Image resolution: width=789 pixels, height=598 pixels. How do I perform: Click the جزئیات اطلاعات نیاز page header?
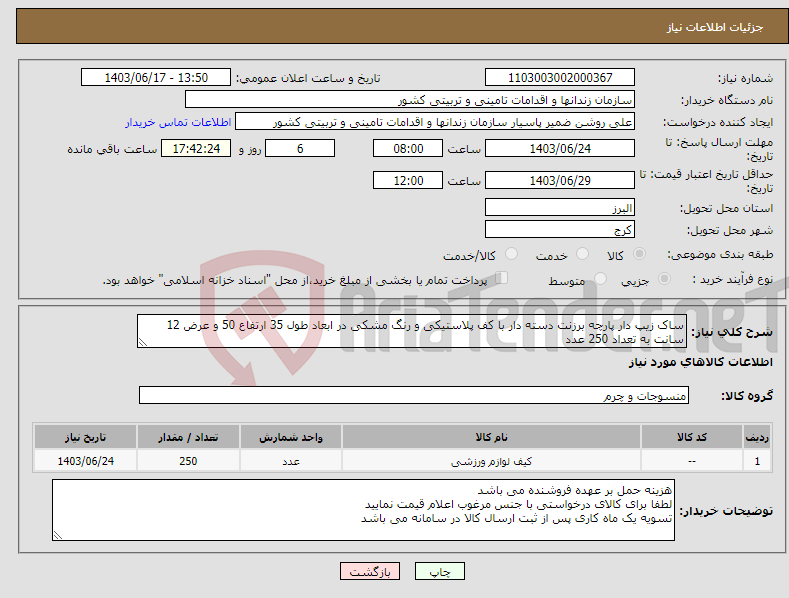pyautogui.click(x=715, y=27)
